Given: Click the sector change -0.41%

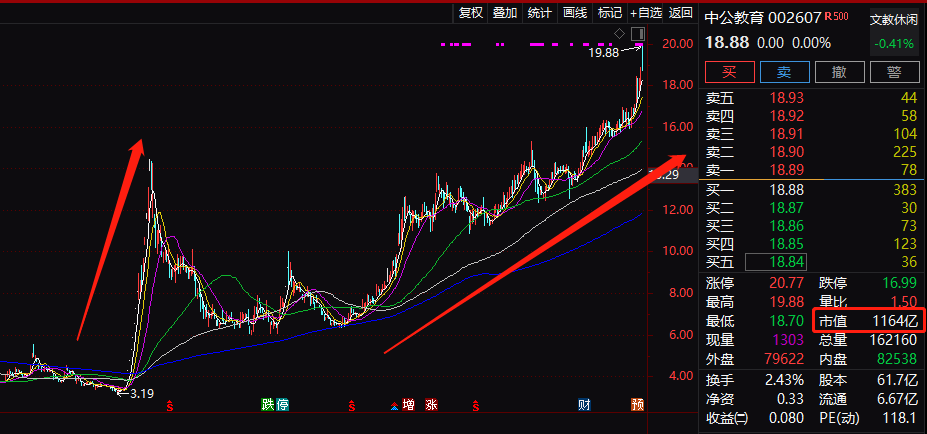Looking at the screenshot, I should (x=894, y=43).
